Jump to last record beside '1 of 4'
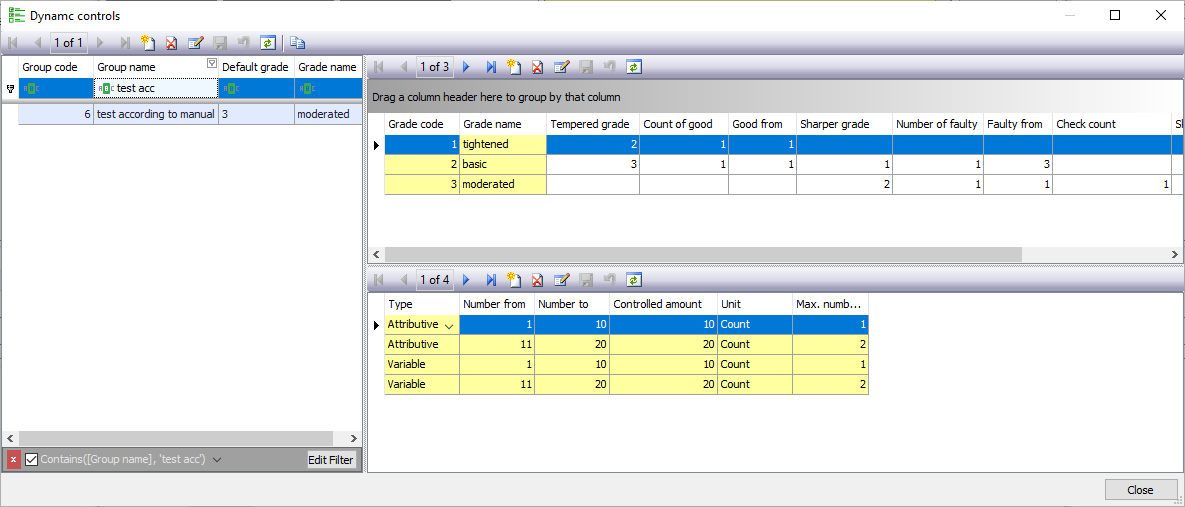Image resolution: width=1185 pixels, height=507 pixels. (x=490, y=280)
